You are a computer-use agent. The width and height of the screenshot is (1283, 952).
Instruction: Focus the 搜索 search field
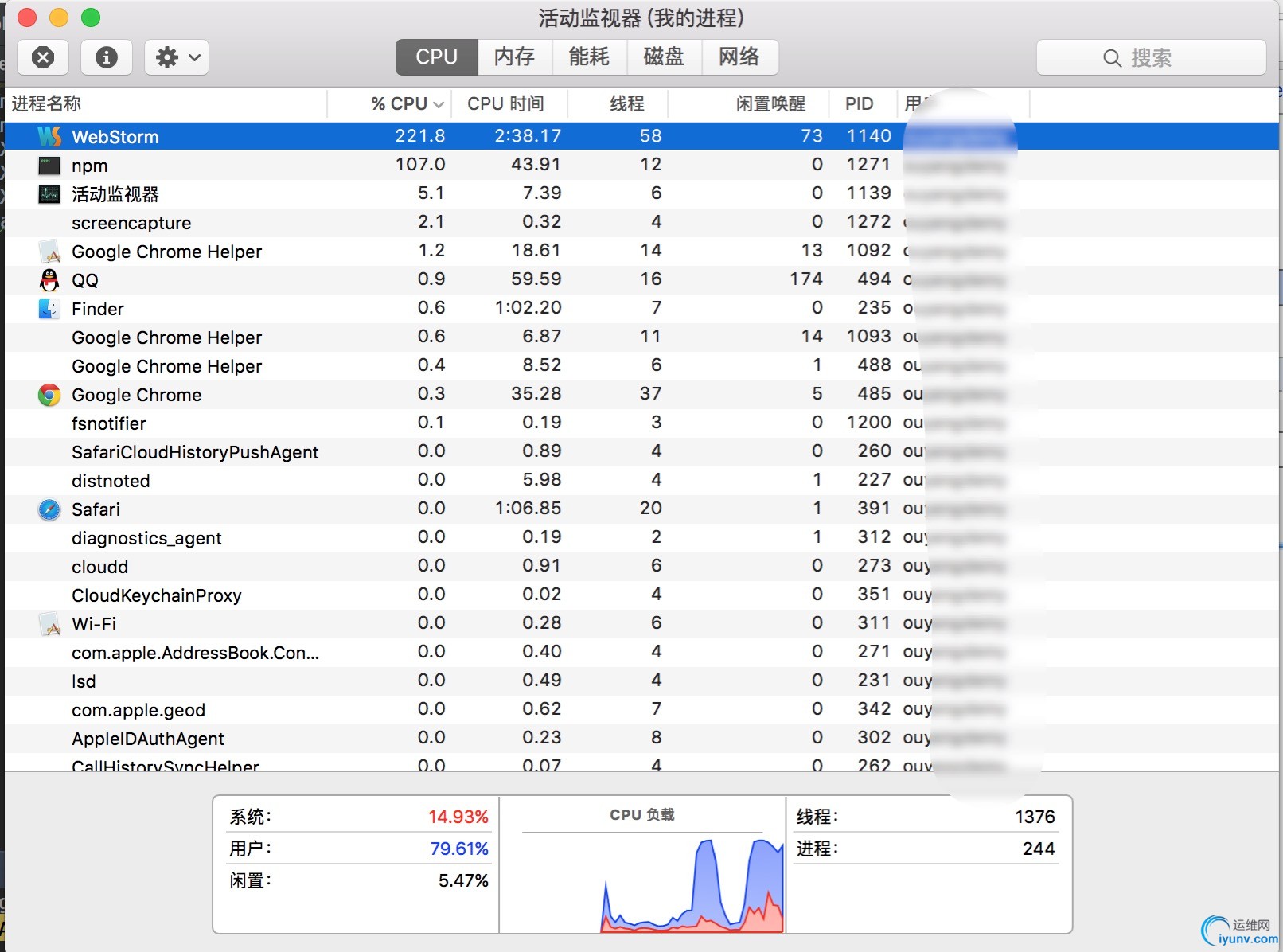click(1151, 57)
